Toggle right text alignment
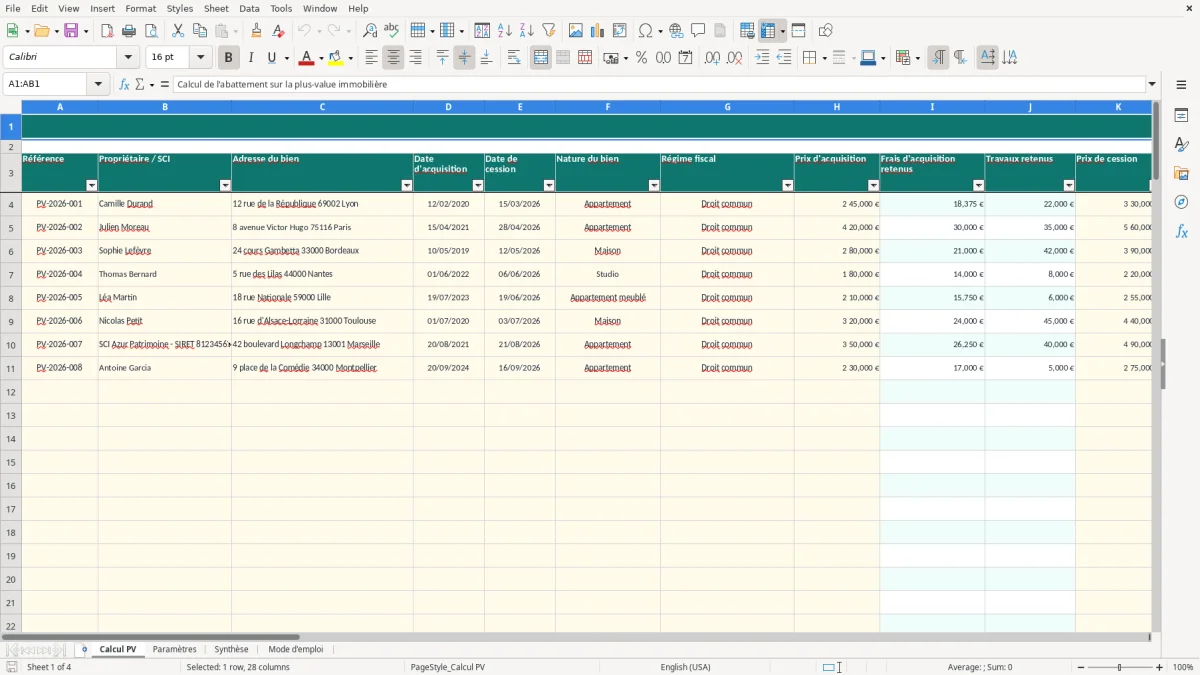 (x=415, y=58)
